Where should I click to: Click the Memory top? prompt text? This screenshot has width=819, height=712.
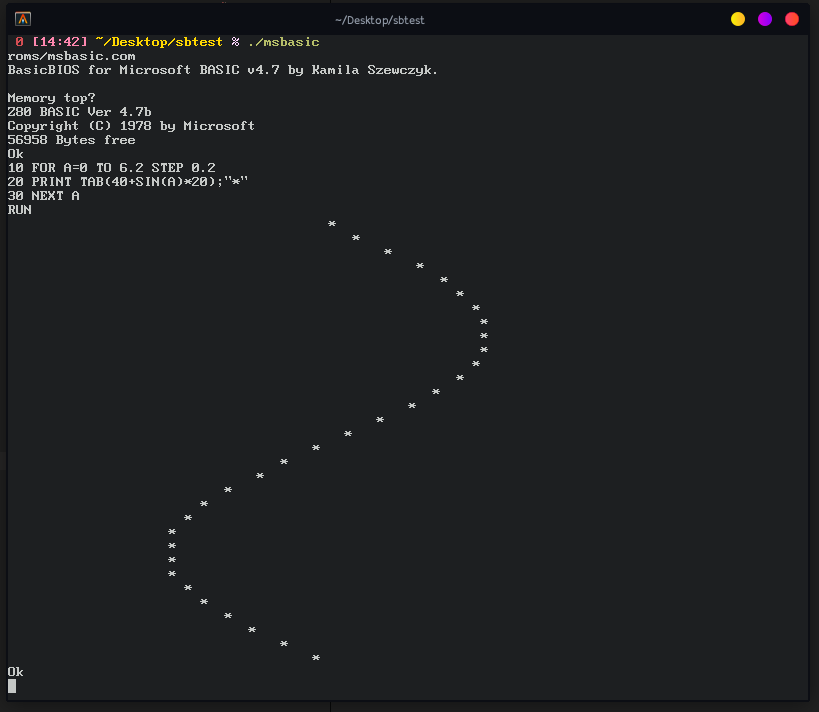point(52,98)
